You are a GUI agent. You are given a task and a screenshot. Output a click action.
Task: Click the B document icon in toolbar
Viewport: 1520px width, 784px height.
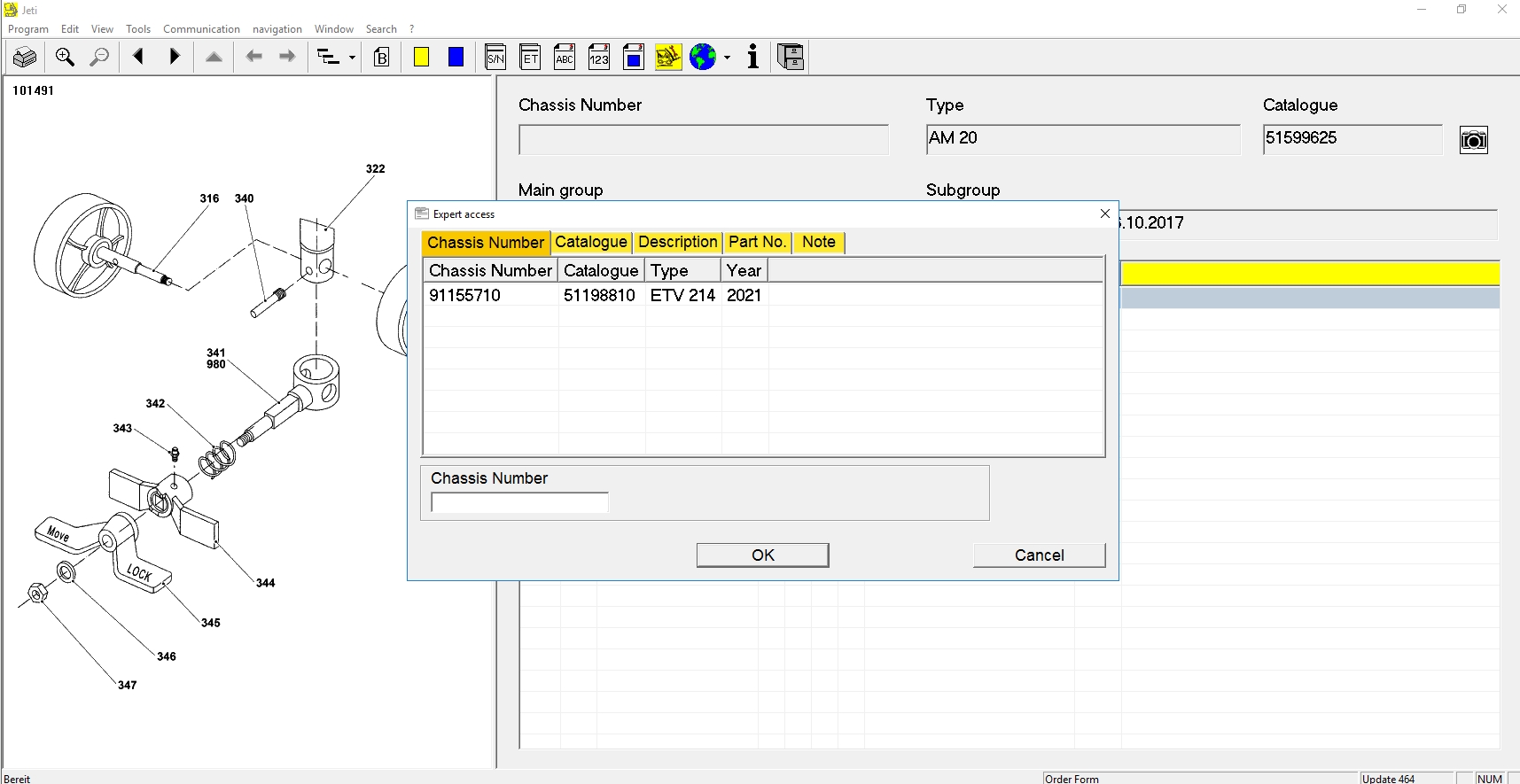381,58
